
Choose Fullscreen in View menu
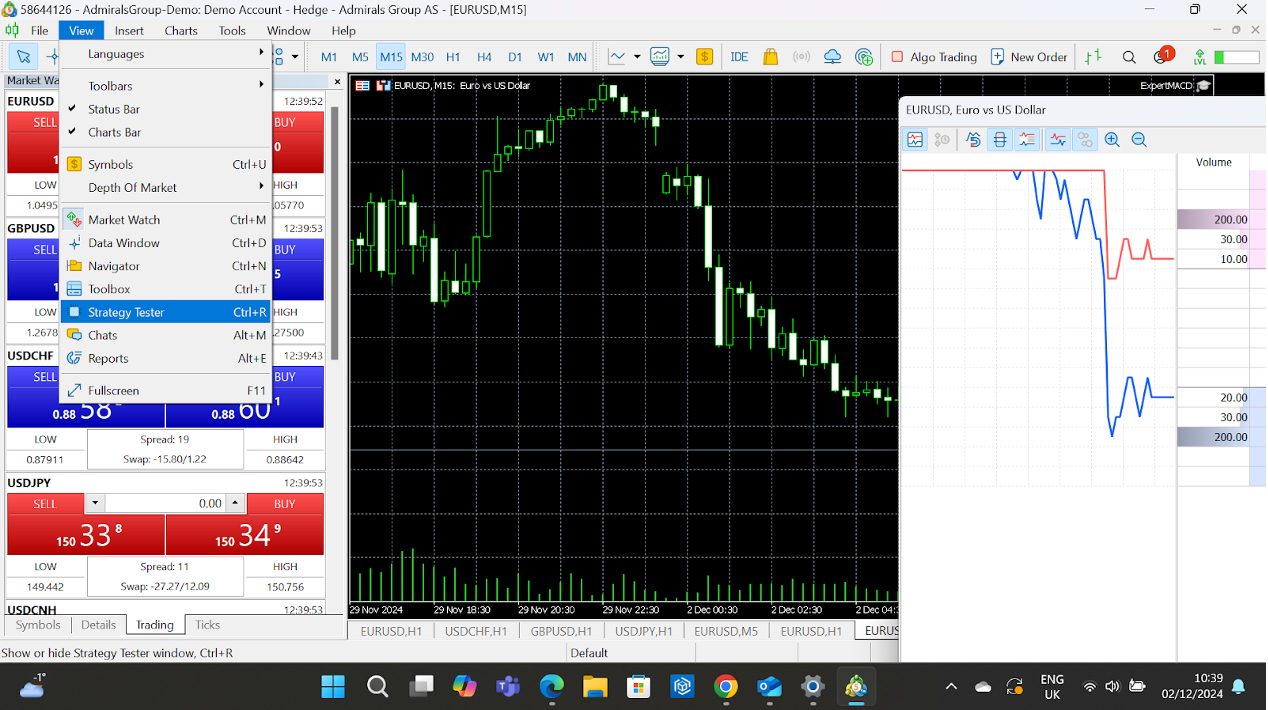(166, 390)
